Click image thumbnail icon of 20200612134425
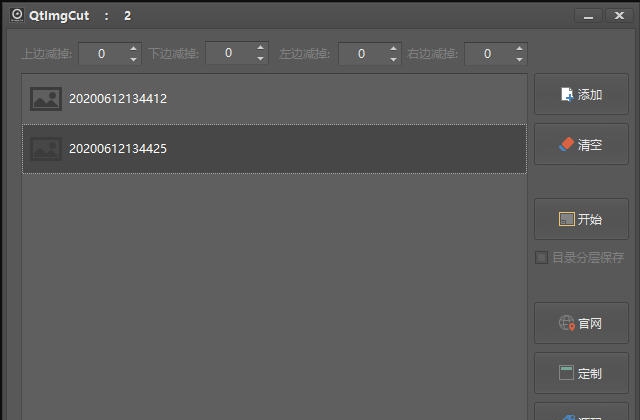The width and height of the screenshot is (640, 420). pos(46,149)
